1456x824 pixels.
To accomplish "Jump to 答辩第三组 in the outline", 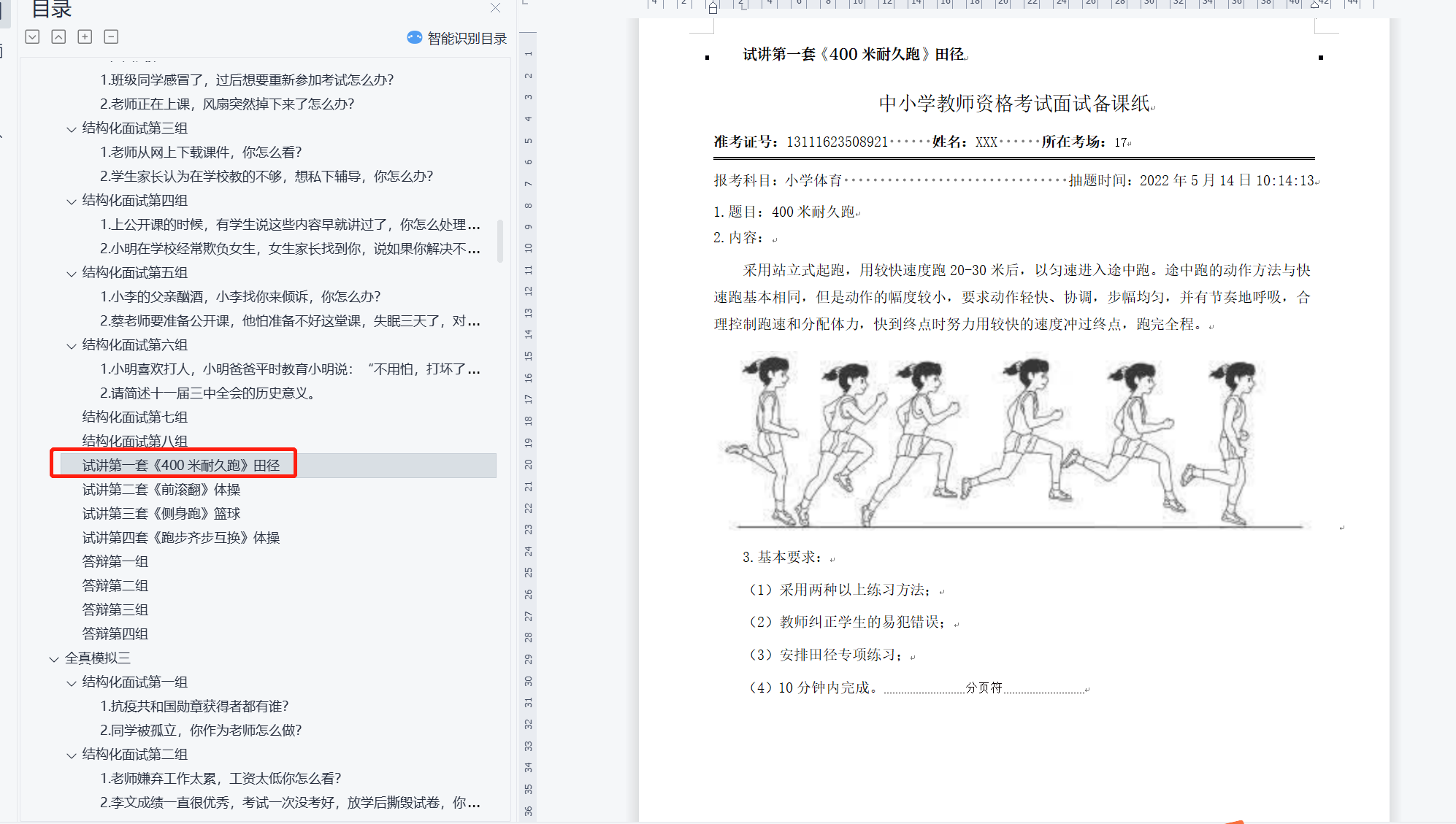I will click(115, 609).
